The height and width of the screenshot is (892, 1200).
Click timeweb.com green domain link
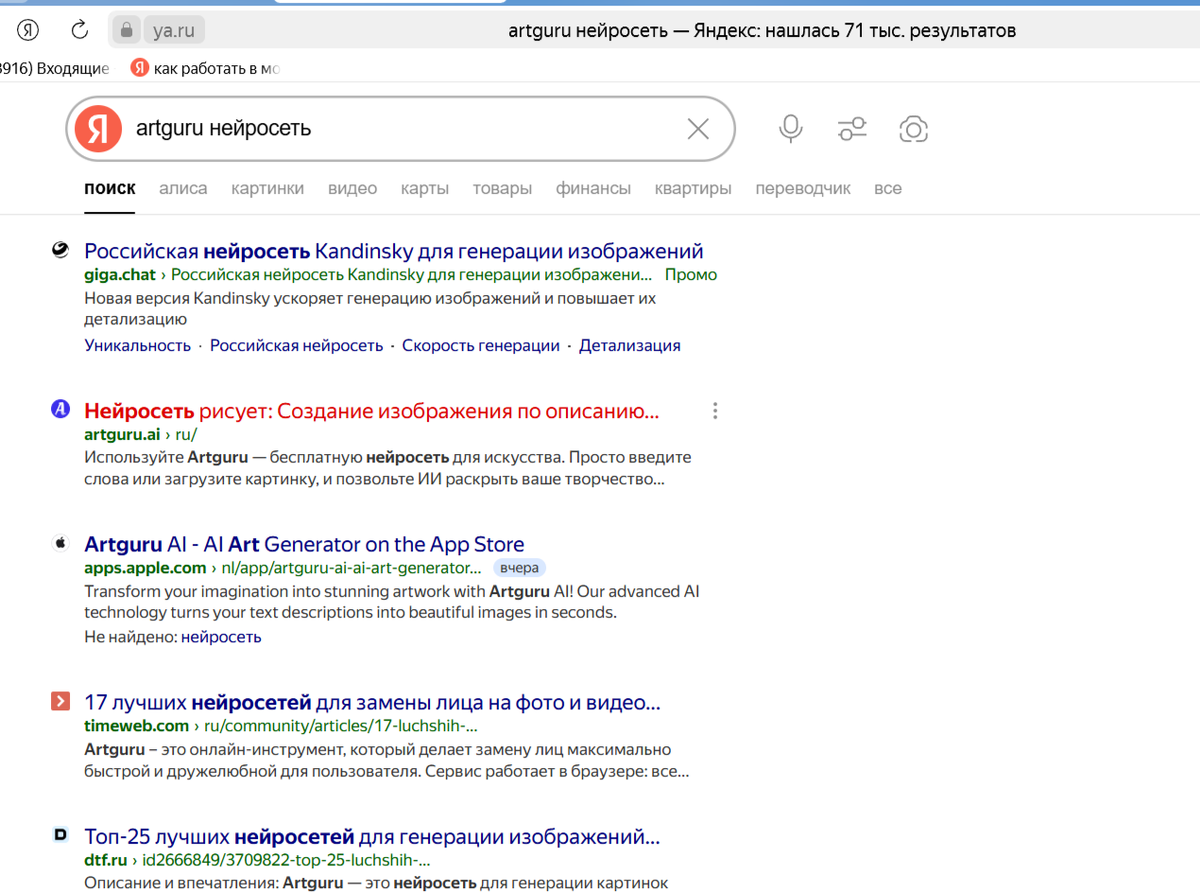136,726
